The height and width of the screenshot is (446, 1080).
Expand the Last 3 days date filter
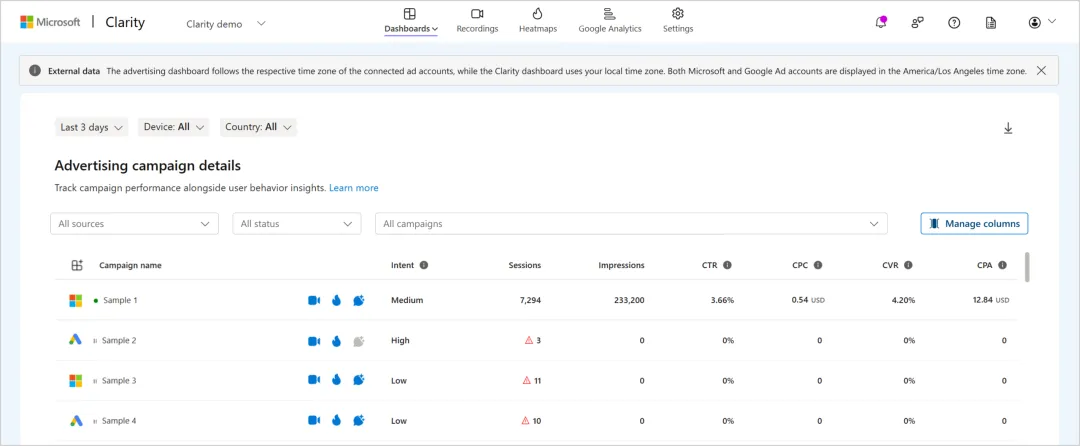coord(92,127)
